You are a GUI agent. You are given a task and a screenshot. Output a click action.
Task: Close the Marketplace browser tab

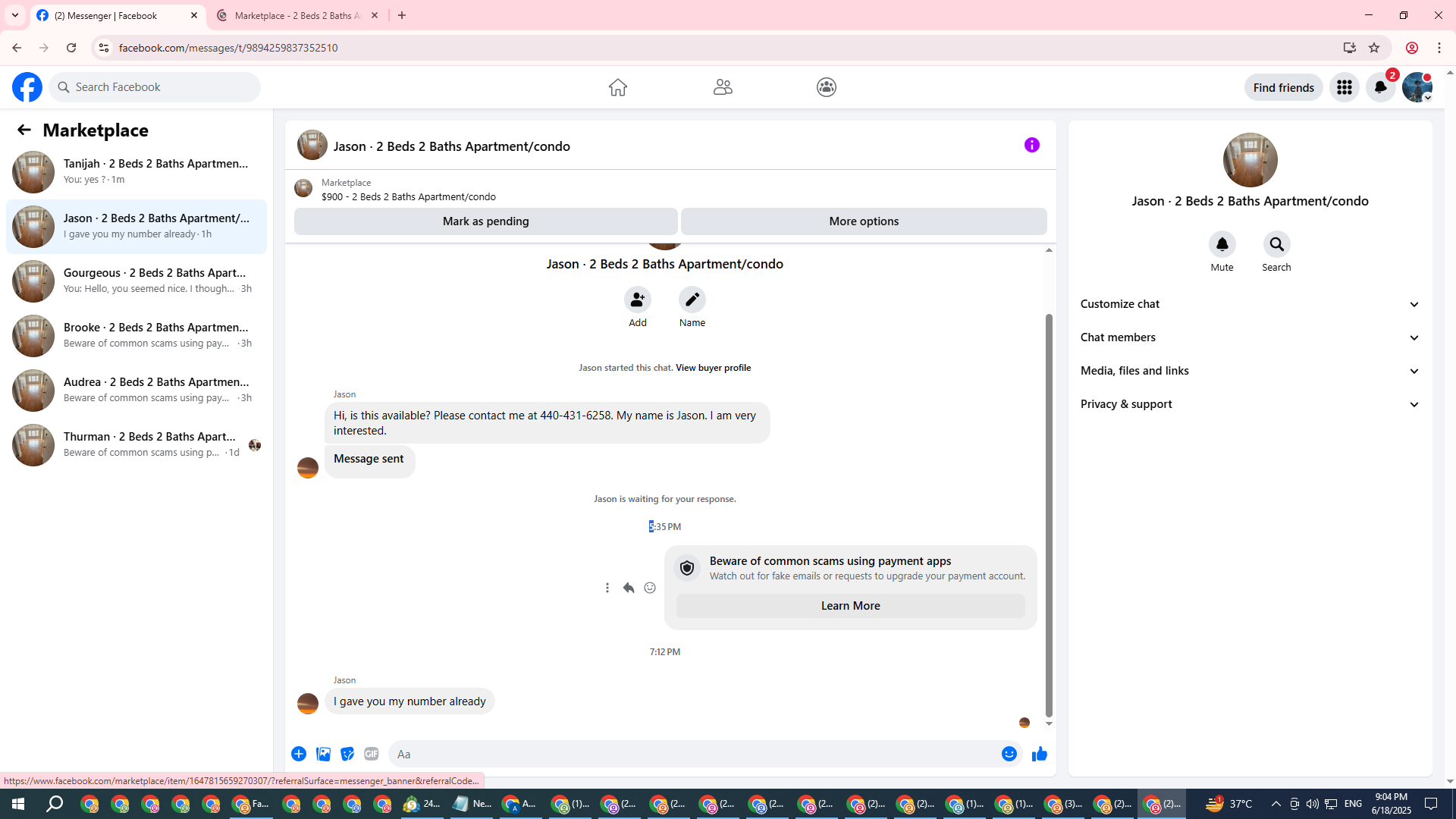point(375,15)
